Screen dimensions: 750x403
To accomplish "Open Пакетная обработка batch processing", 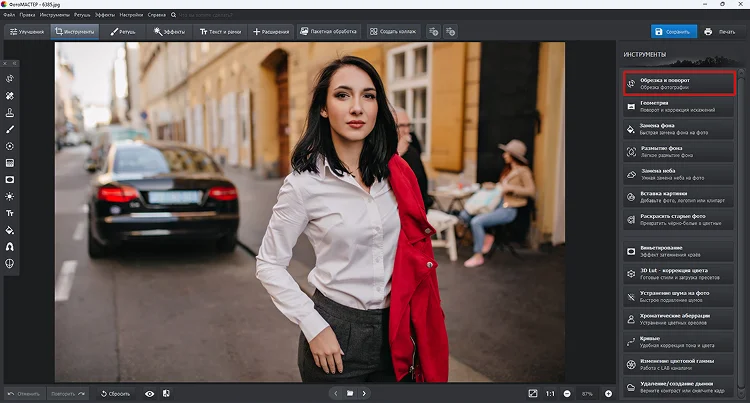I will tap(328, 32).
